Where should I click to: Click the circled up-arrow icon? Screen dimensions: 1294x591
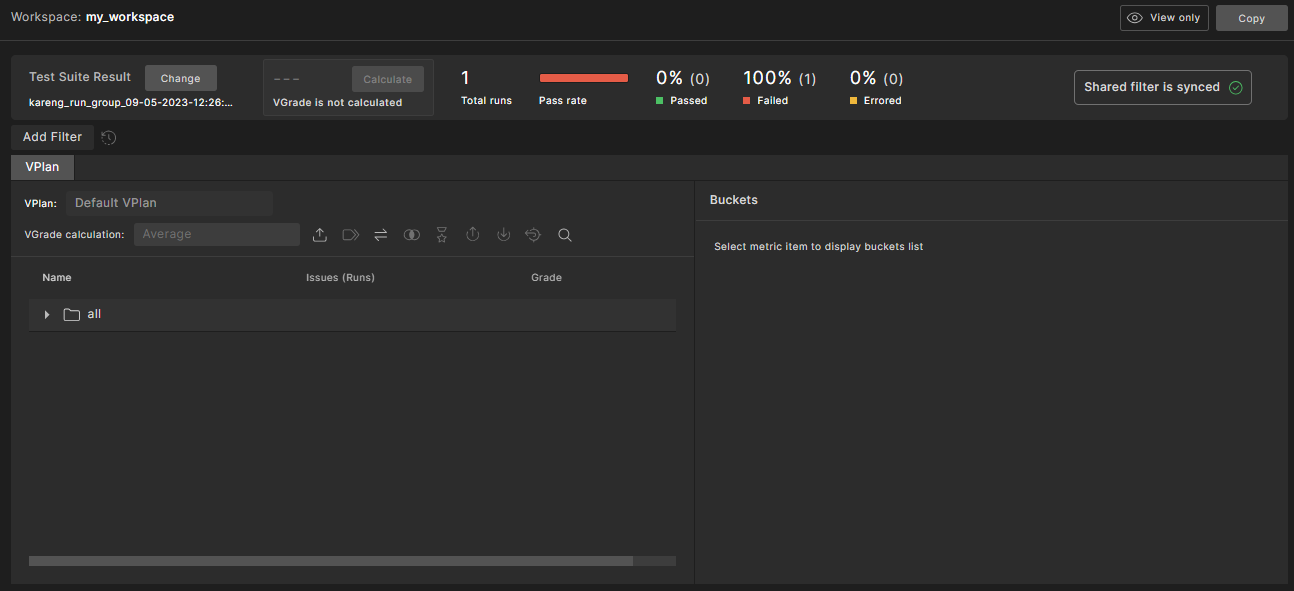473,234
